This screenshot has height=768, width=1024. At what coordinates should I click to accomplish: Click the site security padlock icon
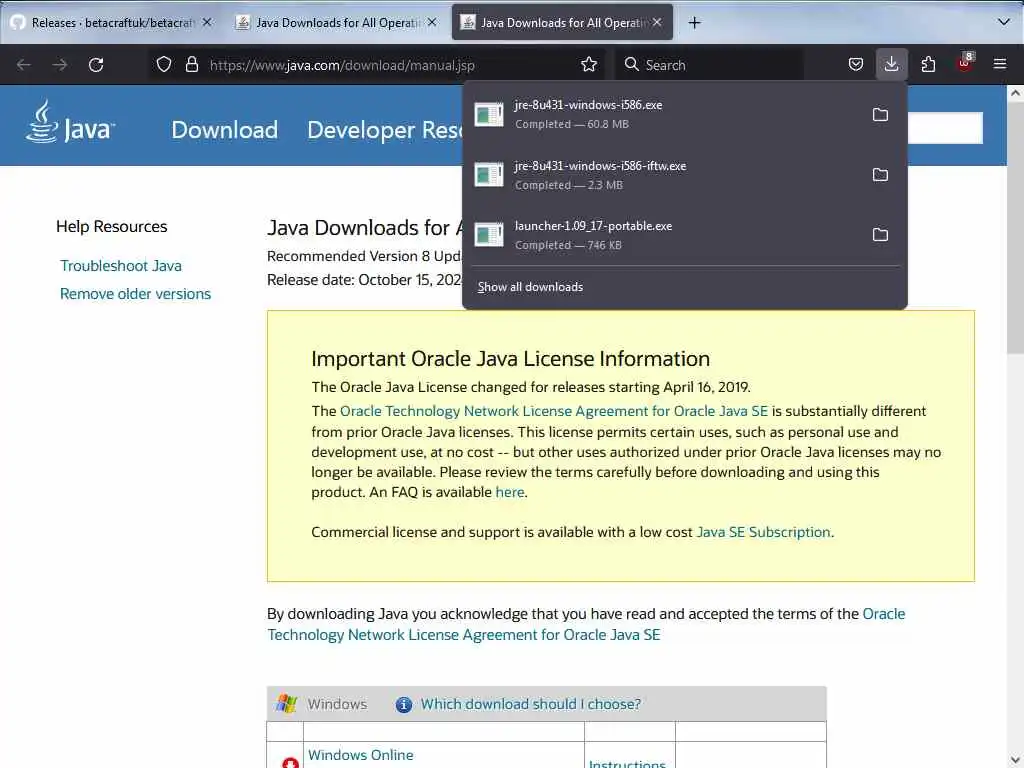point(191,65)
